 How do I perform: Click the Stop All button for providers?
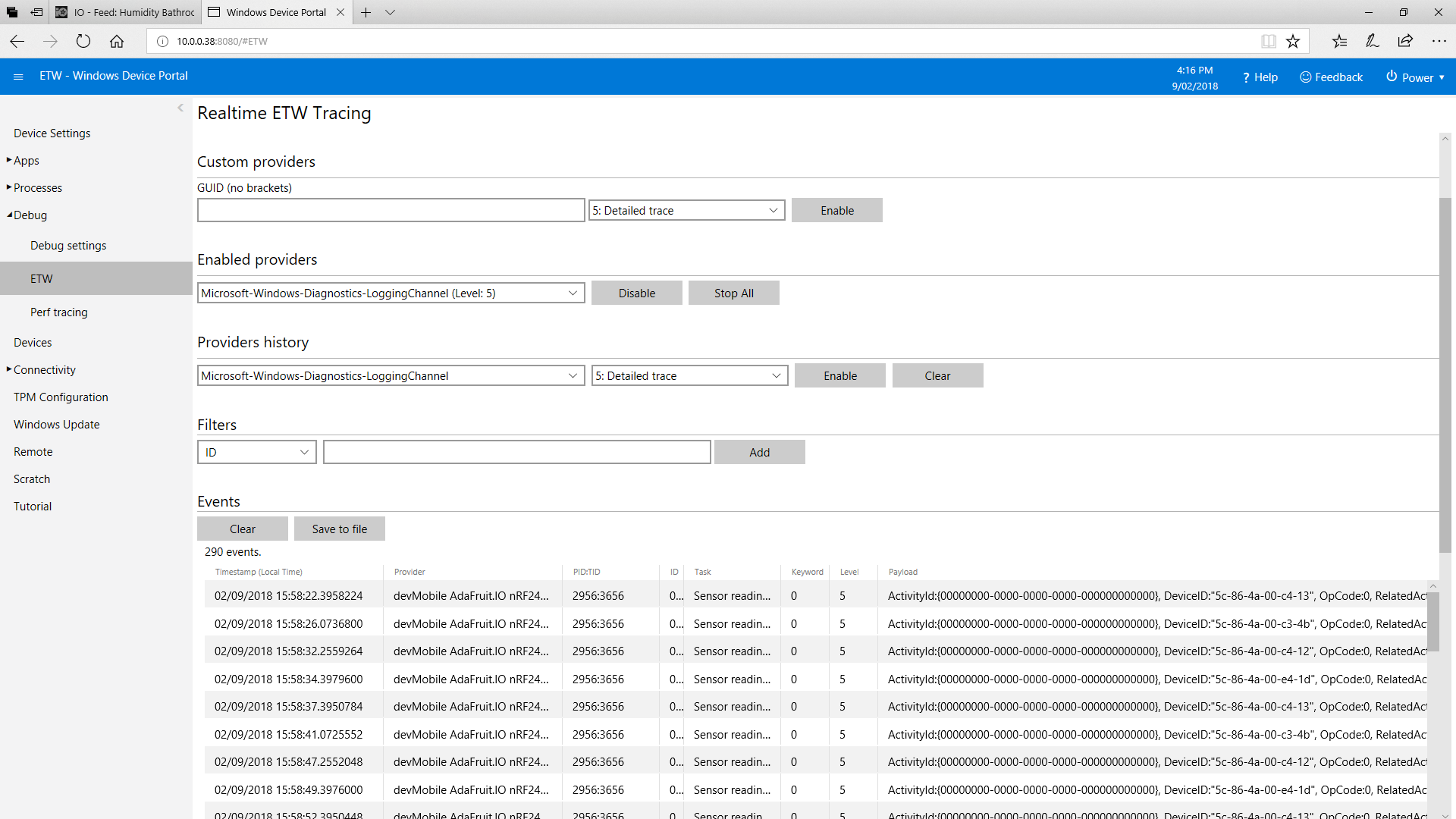tap(734, 293)
